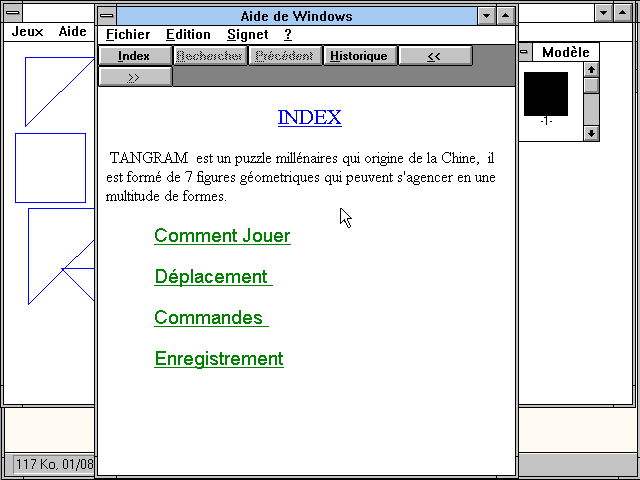This screenshot has width=640, height=480.
Task: Go to previous topic with << button
Action: pos(435,56)
